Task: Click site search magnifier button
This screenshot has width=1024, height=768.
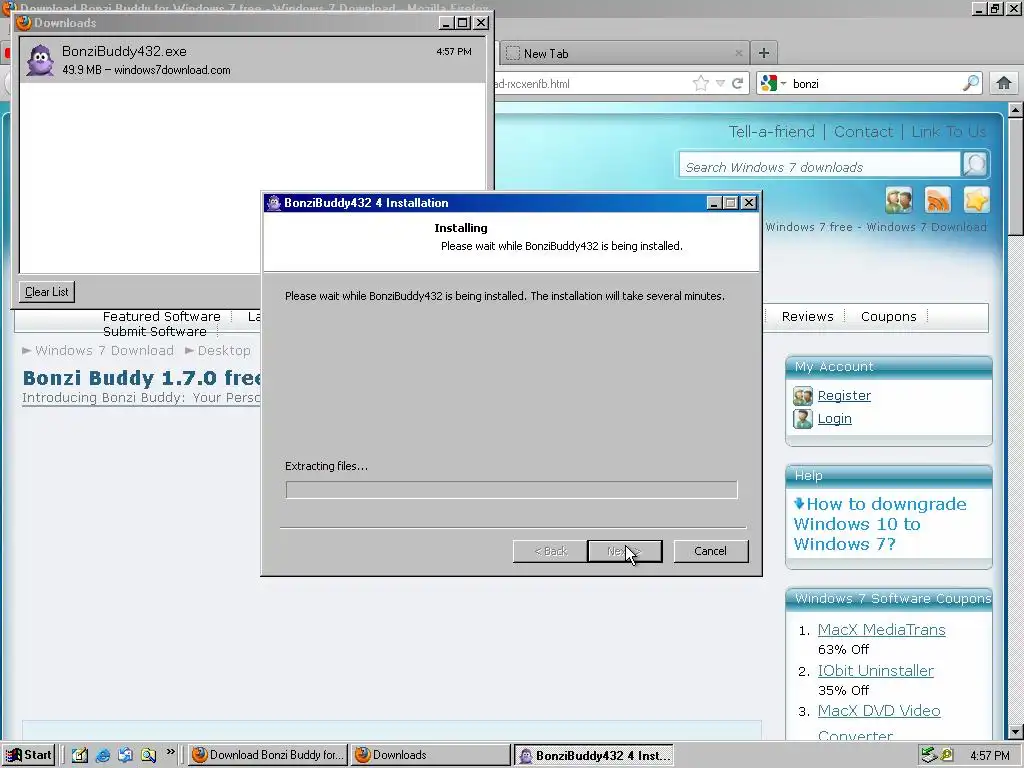Action: [974, 165]
